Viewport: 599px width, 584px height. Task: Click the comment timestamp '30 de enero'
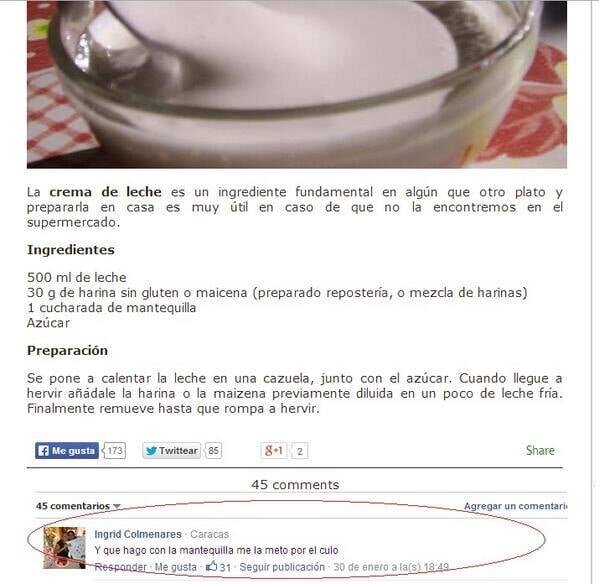pos(391,567)
